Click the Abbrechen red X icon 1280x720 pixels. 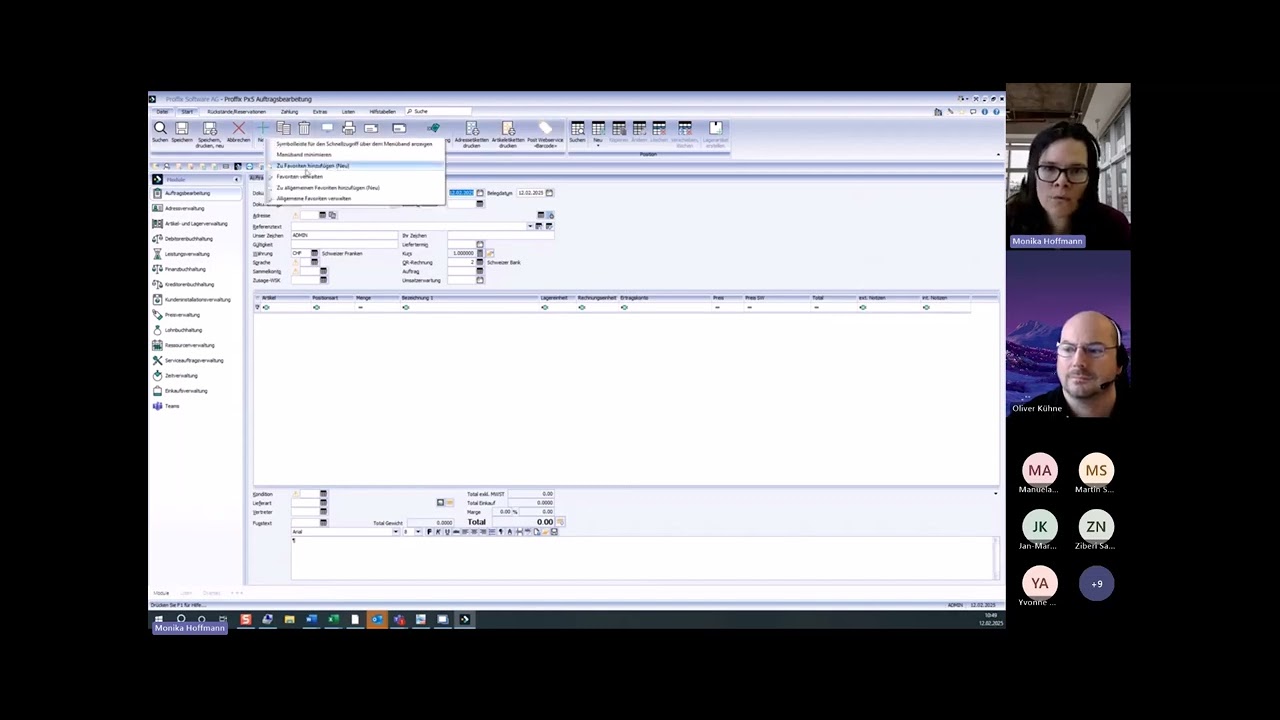point(238,128)
